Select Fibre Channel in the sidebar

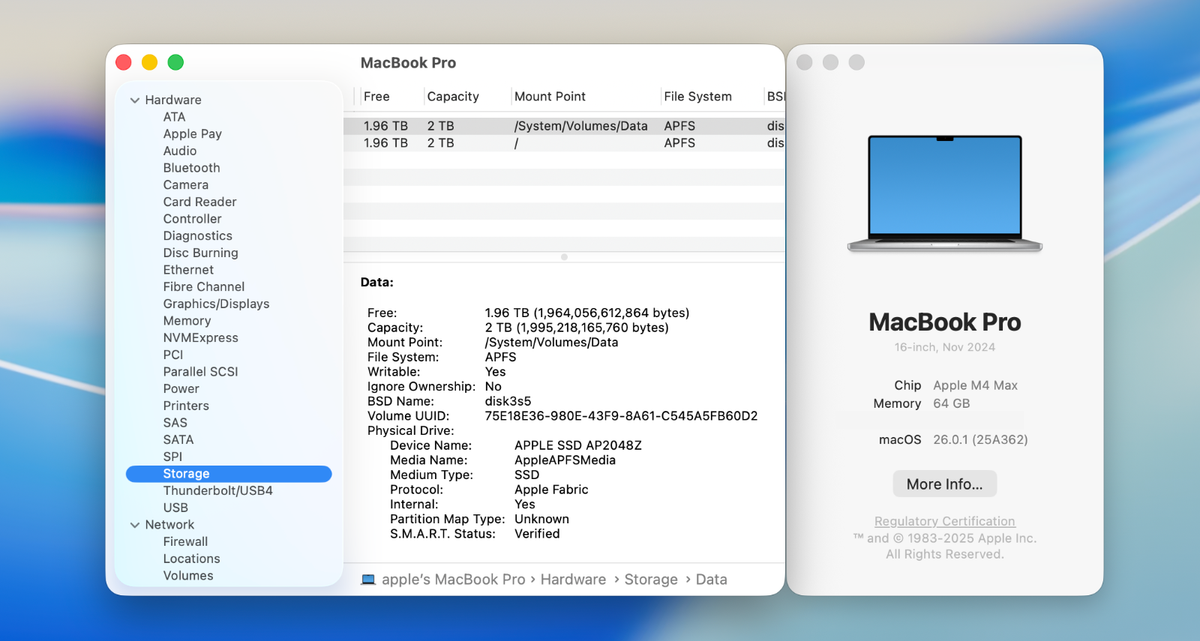(x=204, y=287)
